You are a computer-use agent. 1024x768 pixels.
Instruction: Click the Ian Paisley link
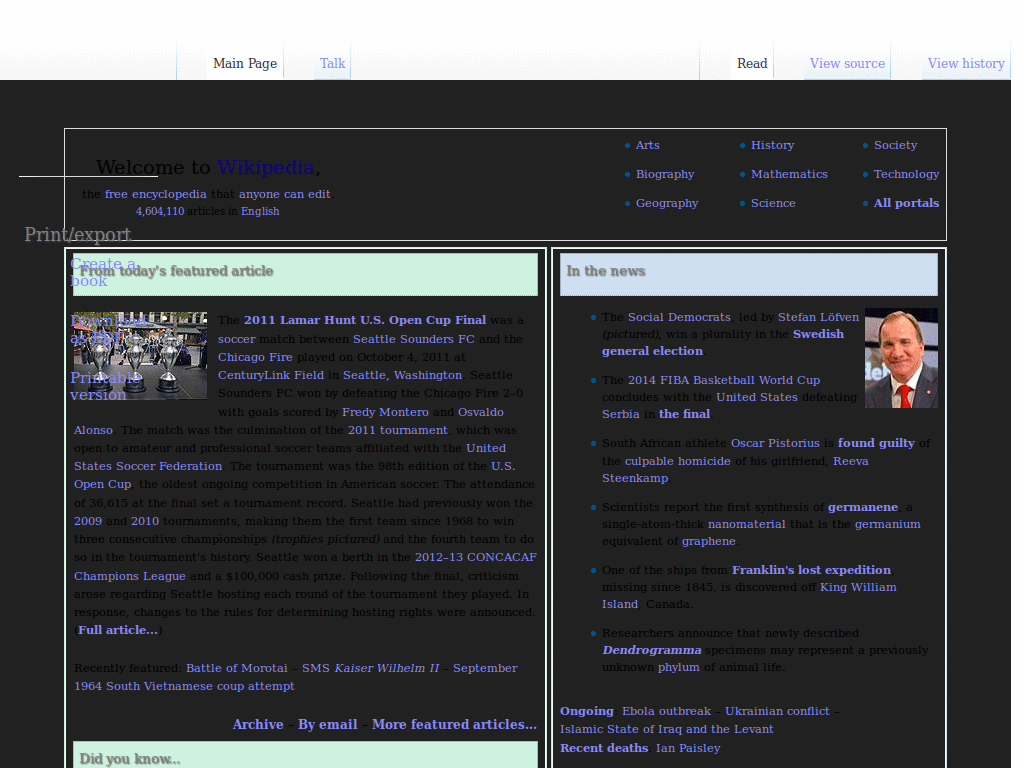click(x=688, y=748)
